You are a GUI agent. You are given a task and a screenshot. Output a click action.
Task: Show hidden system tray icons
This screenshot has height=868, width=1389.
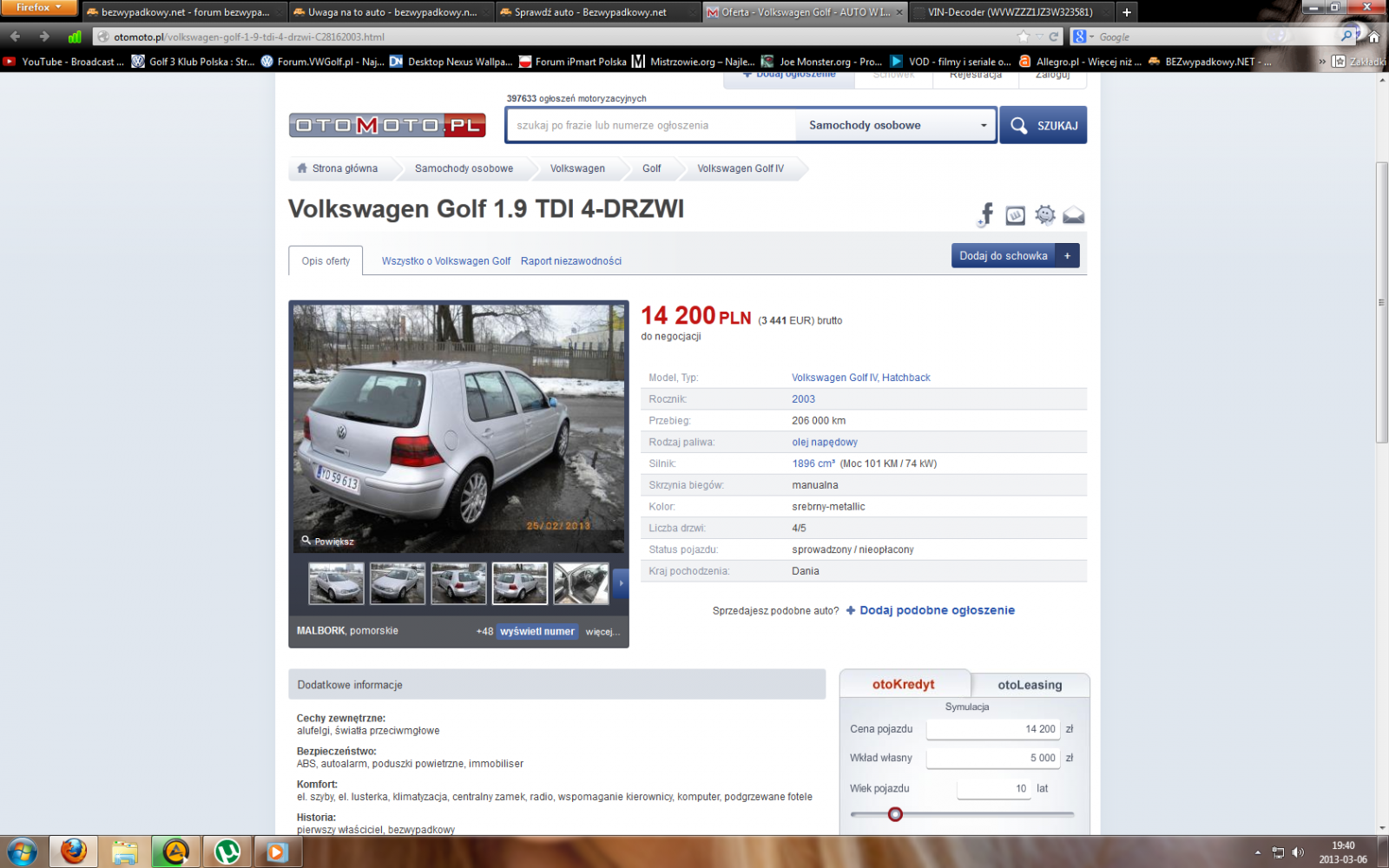[1257, 852]
